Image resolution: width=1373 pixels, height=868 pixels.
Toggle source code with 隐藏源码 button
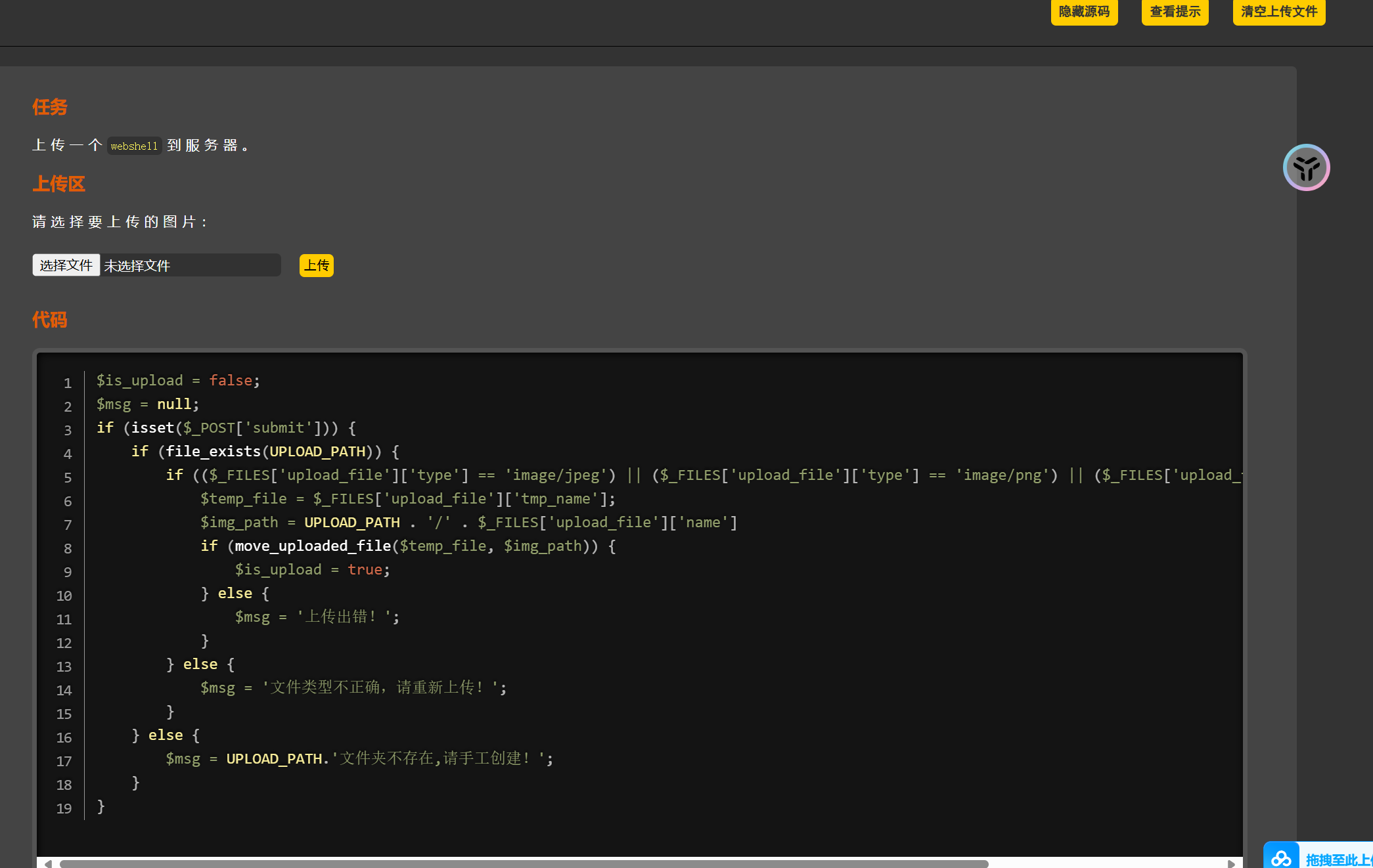[1084, 12]
